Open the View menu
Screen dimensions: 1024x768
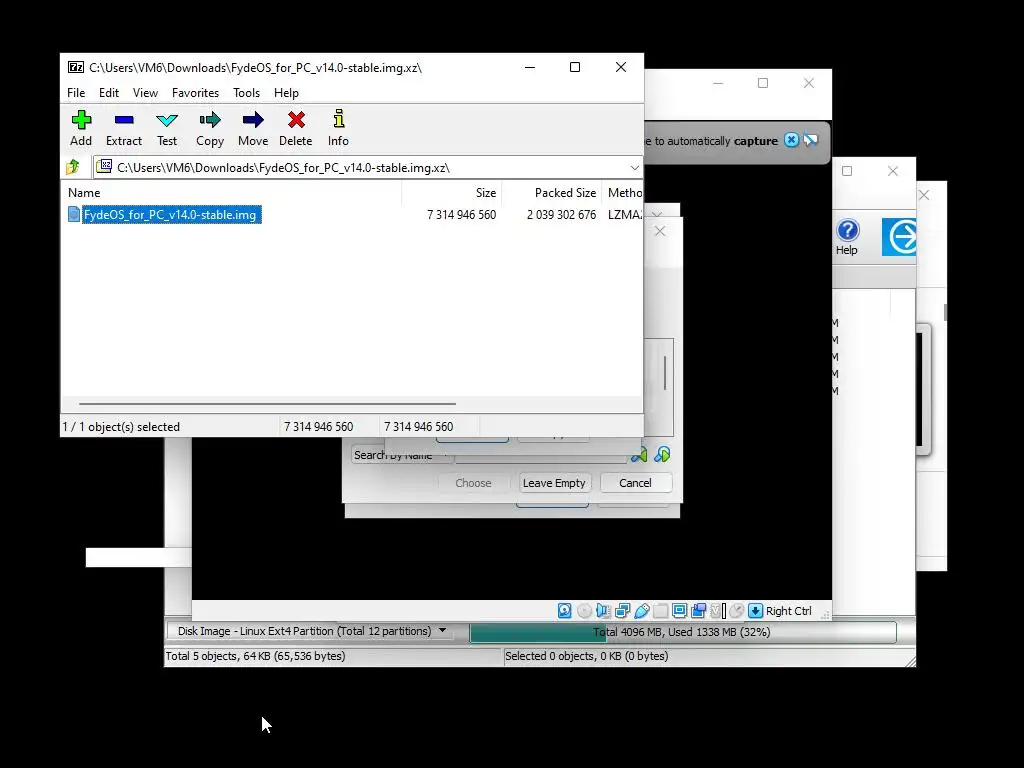pyautogui.click(x=145, y=93)
